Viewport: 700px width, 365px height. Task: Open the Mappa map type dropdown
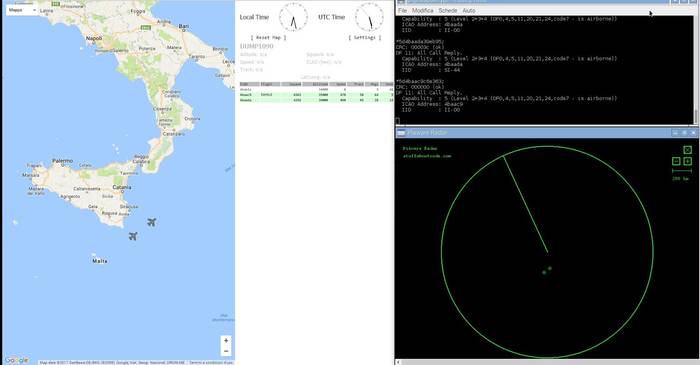click(x=21, y=10)
